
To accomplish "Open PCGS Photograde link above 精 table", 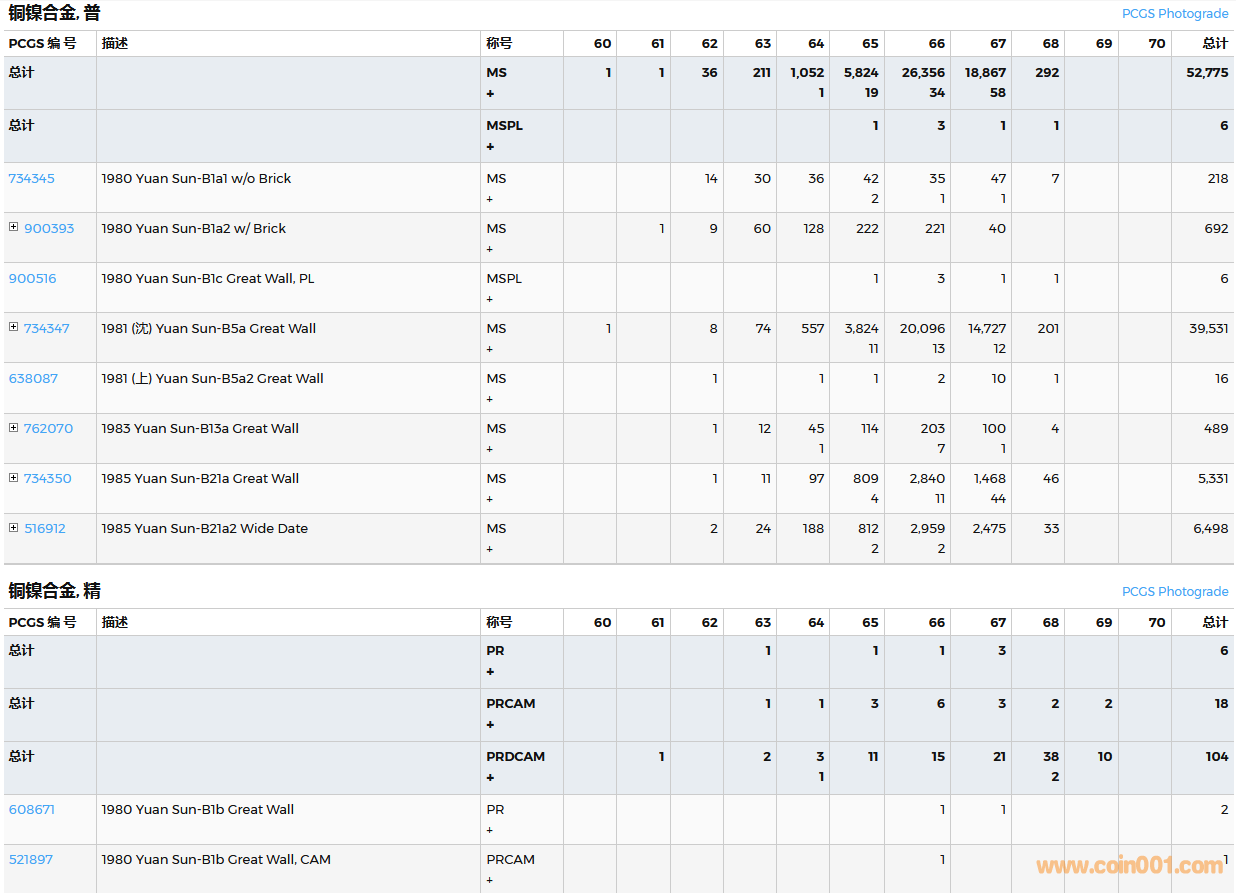I will [x=1174, y=591].
